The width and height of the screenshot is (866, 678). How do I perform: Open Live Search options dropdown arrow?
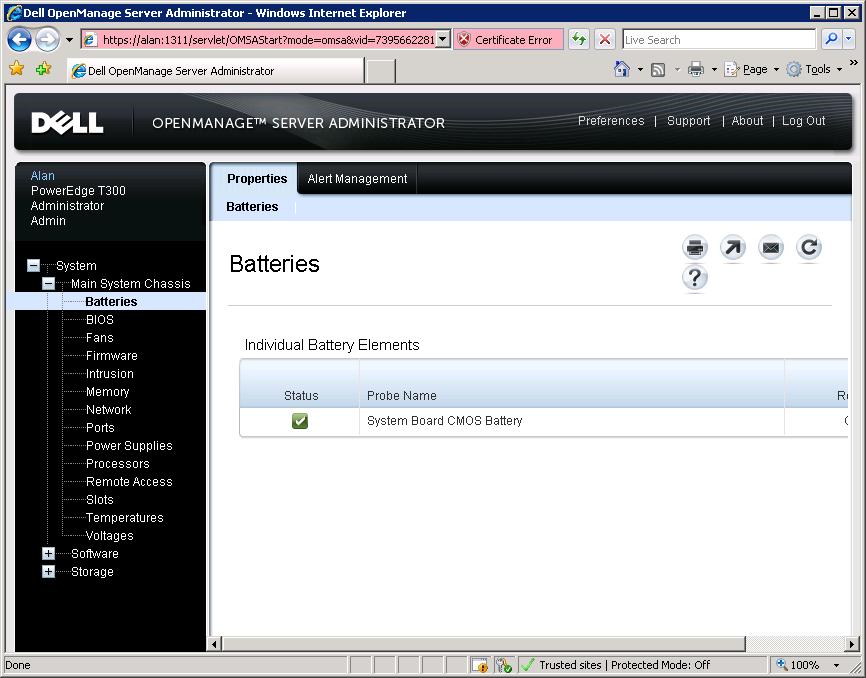pos(849,39)
